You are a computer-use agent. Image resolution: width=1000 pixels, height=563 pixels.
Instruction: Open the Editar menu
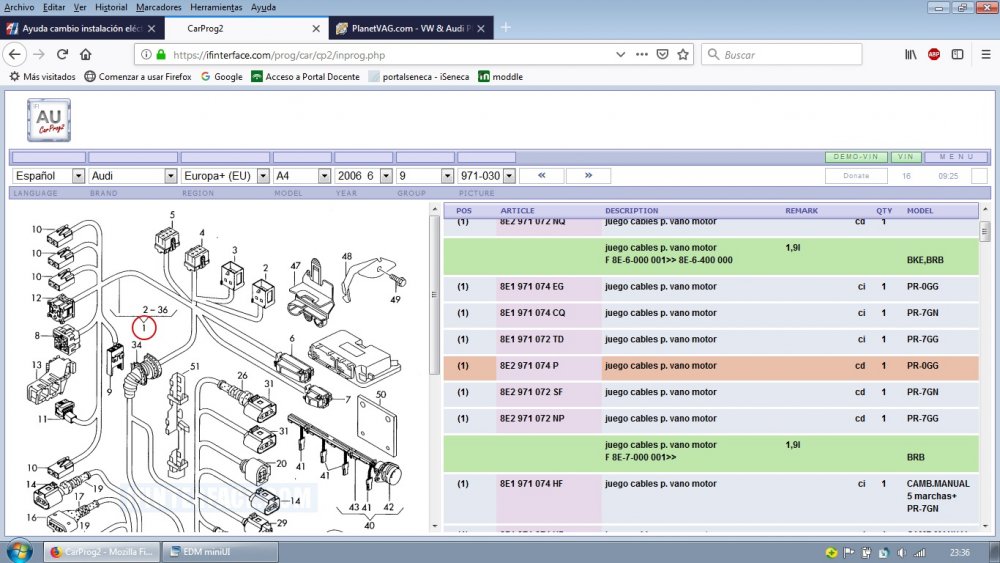[x=54, y=7]
